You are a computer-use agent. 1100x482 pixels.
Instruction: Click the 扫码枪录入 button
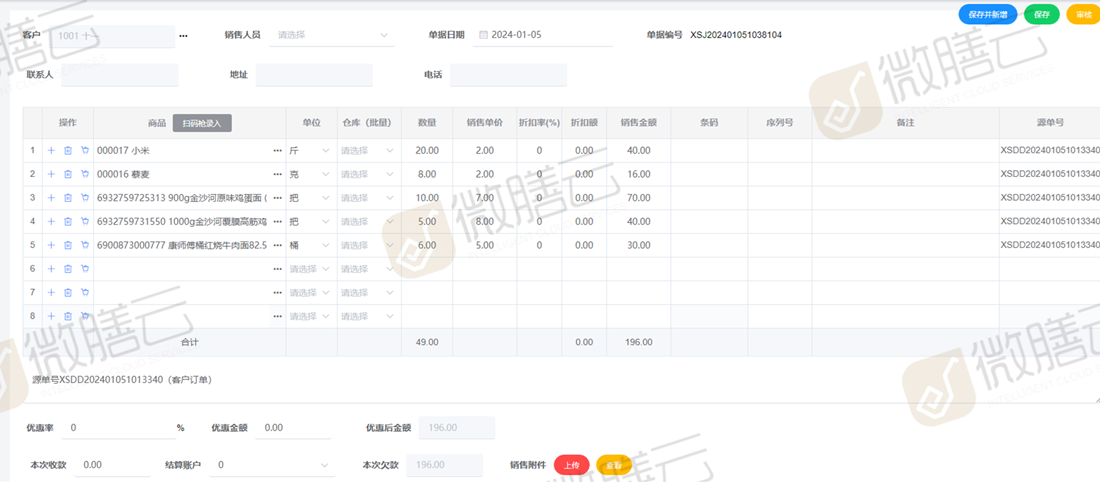(202, 123)
